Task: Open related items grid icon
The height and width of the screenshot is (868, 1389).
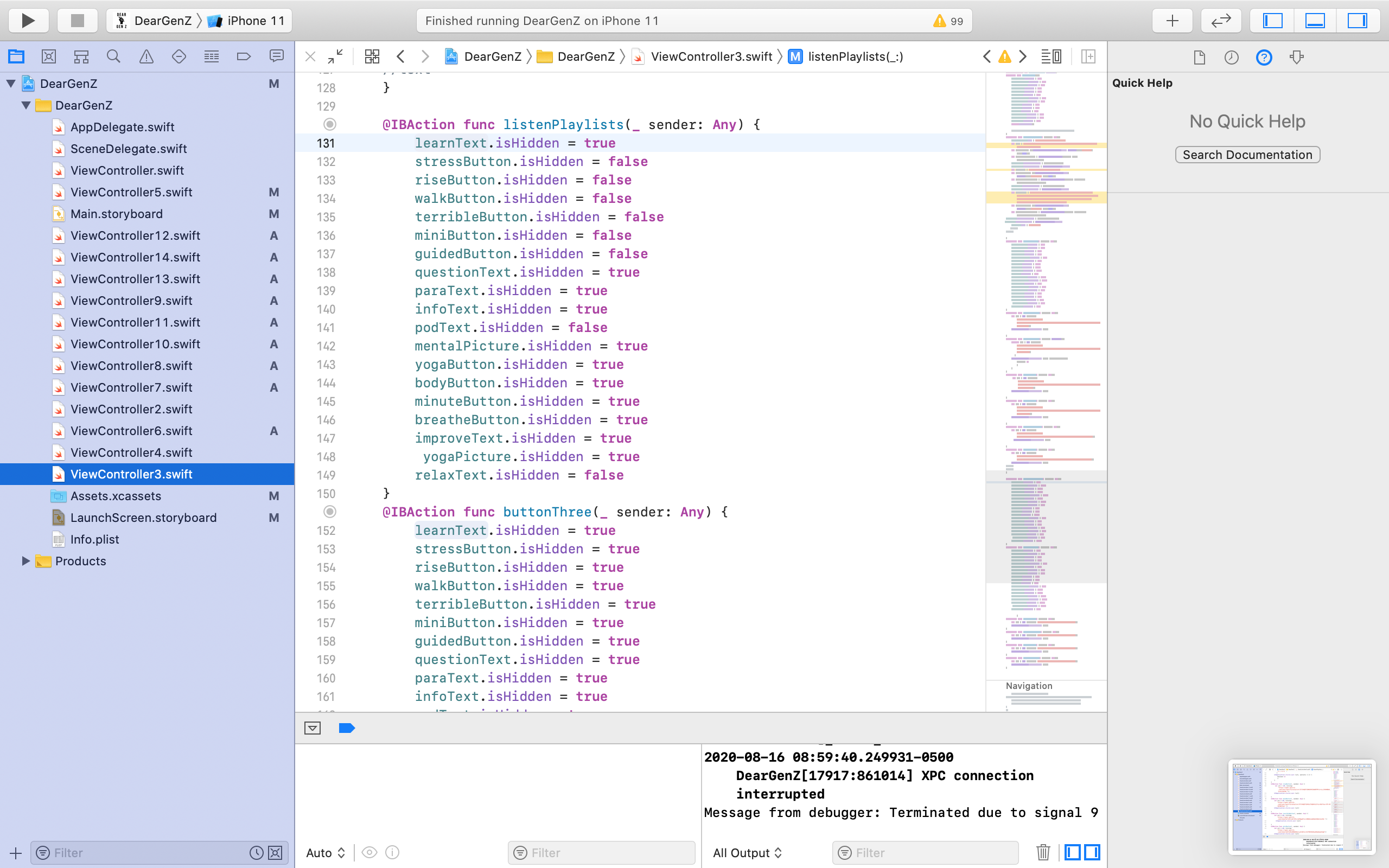Action: pos(372,56)
